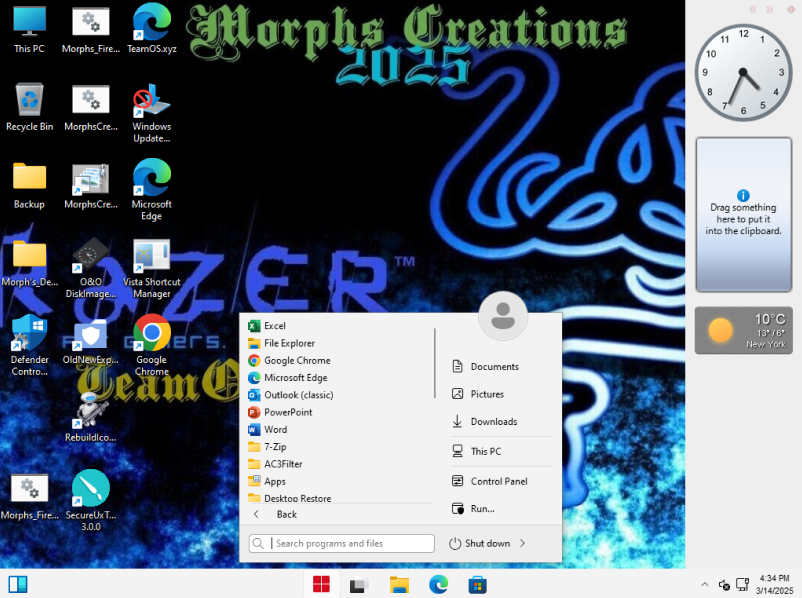Viewport: 802px width, 598px height.
Task: Open the Run... dialog from Start menu
Action: 501,508
